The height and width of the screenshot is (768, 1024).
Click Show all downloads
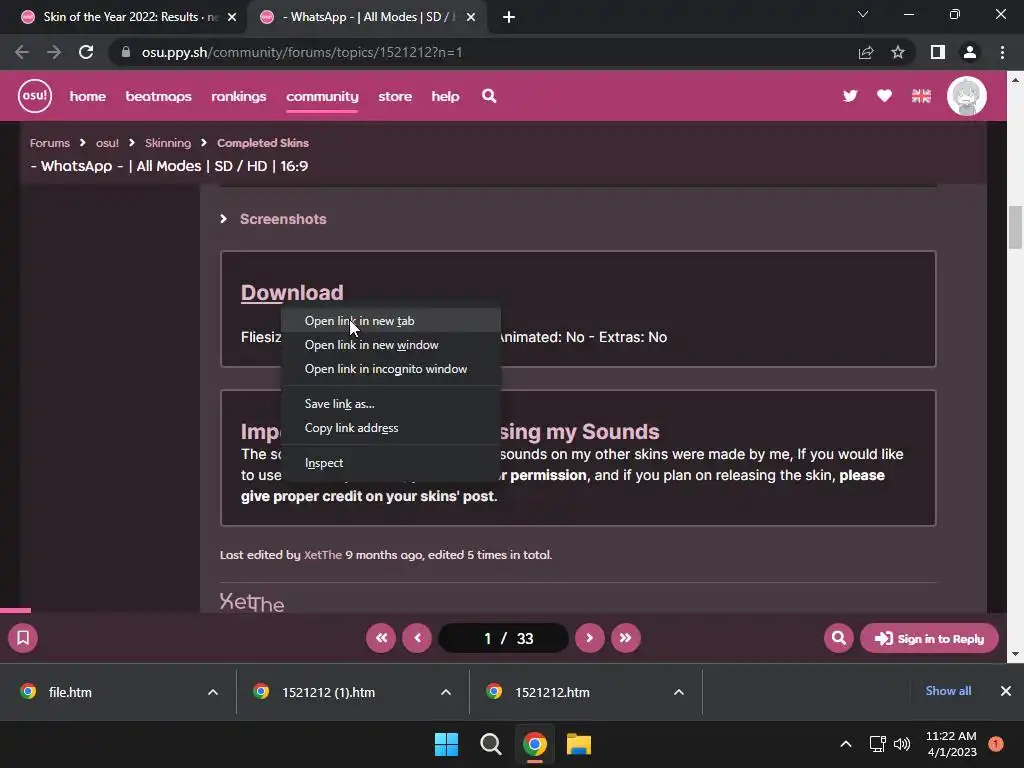click(948, 690)
